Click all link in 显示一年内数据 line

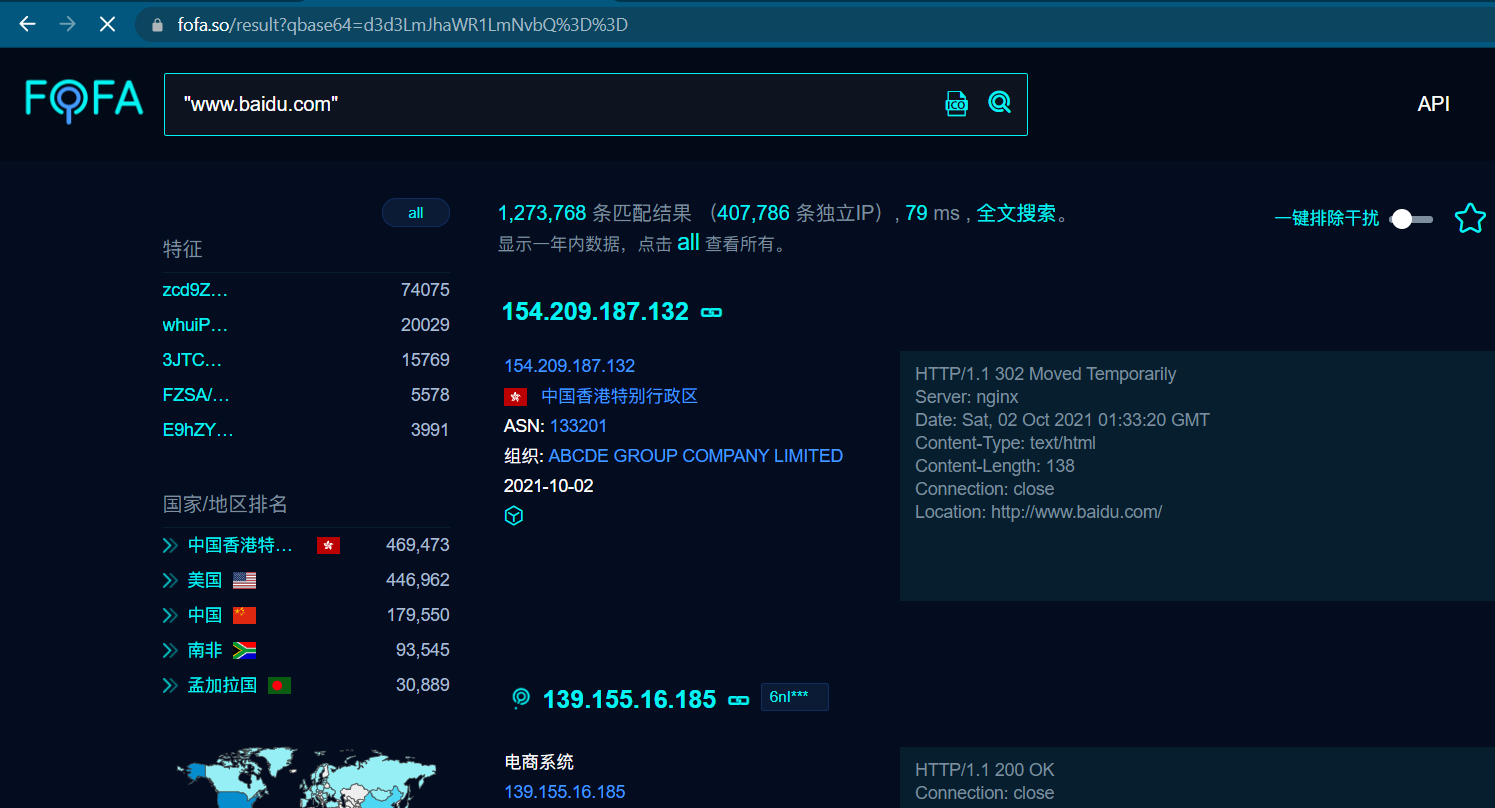[688, 243]
